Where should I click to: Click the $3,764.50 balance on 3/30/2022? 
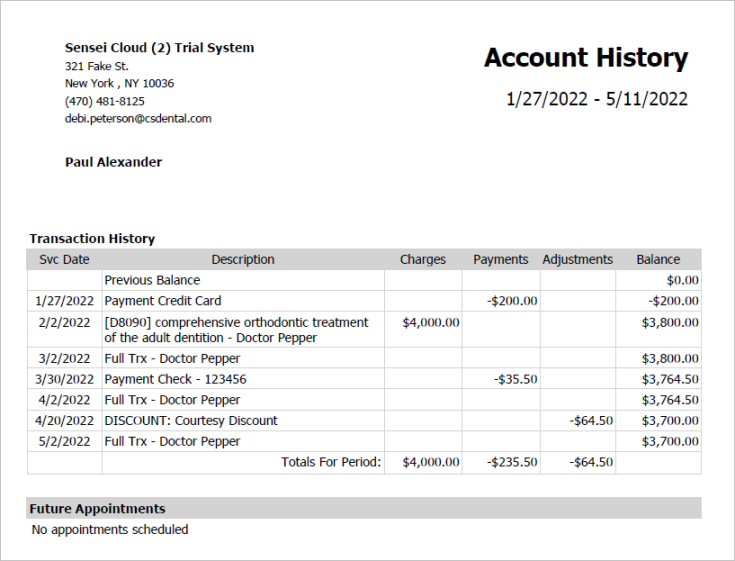[x=670, y=379]
